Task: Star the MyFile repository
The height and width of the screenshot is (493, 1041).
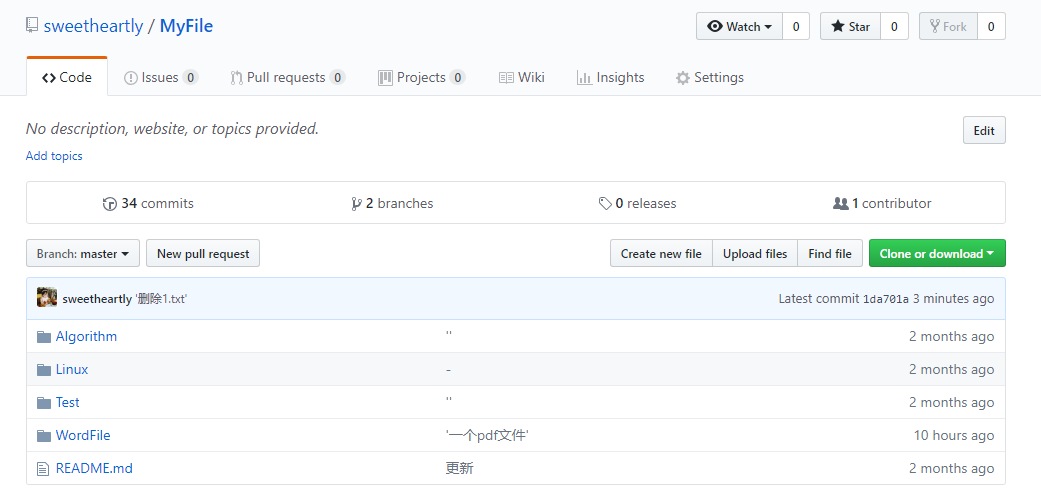Action: pos(850,27)
